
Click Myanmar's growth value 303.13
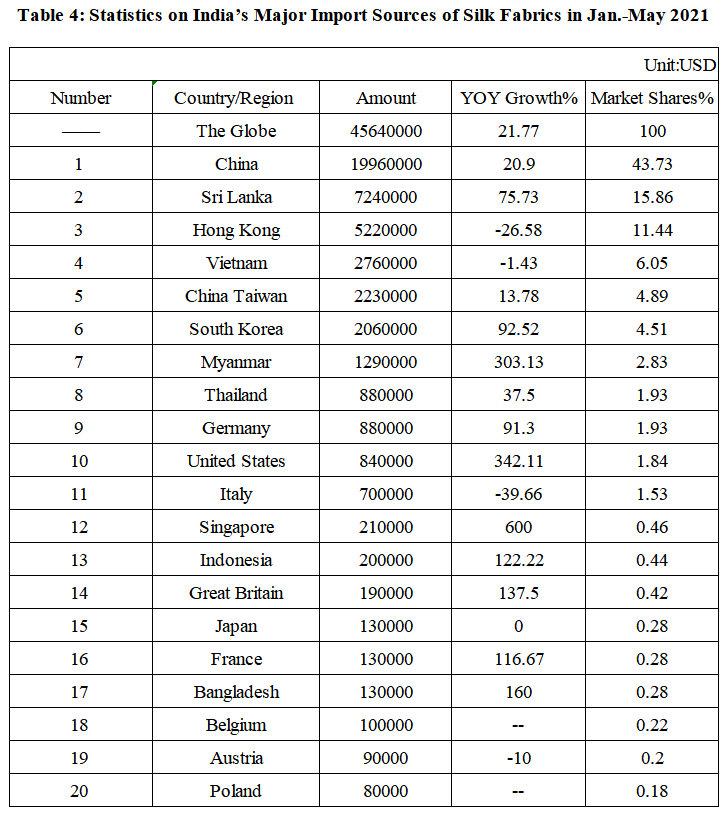pyautogui.click(x=519, y=362)
